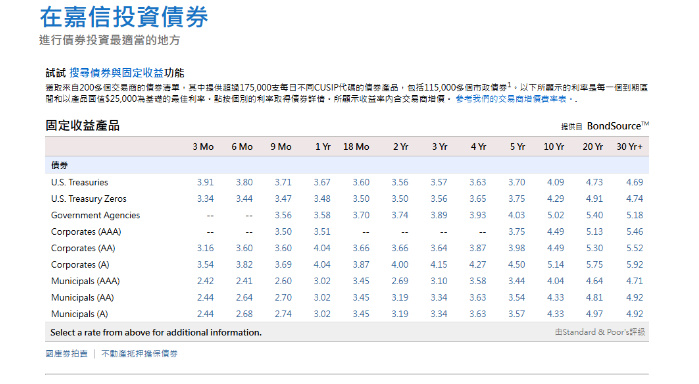Select U.S. Treasuries 1 Yr rate 3.67

(x=322, y=182)
